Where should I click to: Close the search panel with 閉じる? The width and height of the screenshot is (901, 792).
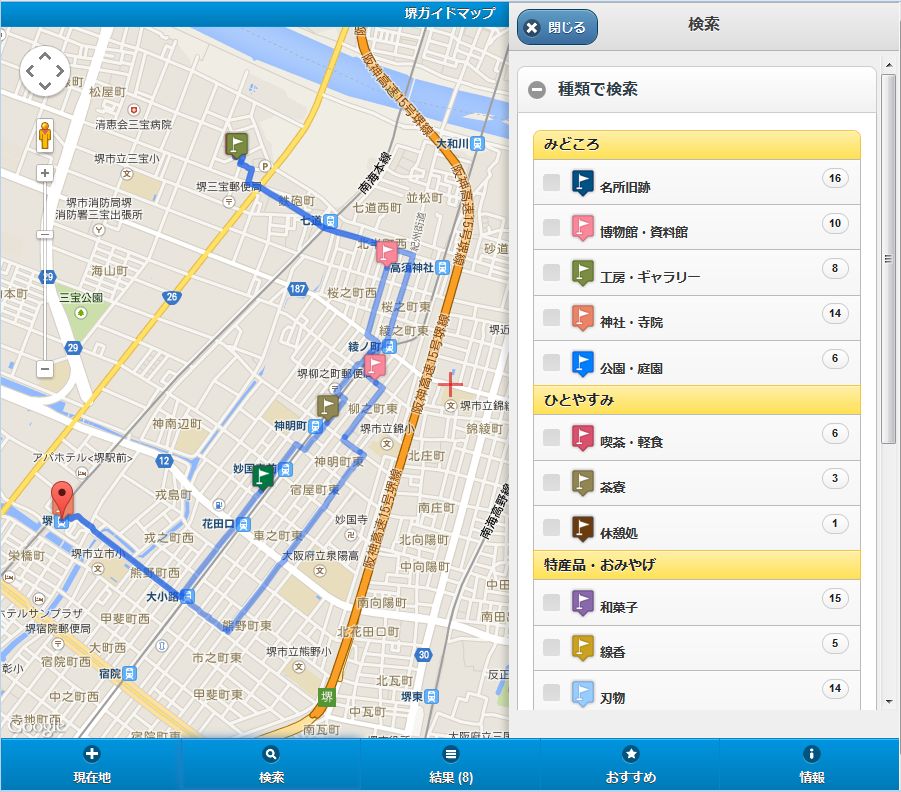pyautogui.click(x=557, y=27)
